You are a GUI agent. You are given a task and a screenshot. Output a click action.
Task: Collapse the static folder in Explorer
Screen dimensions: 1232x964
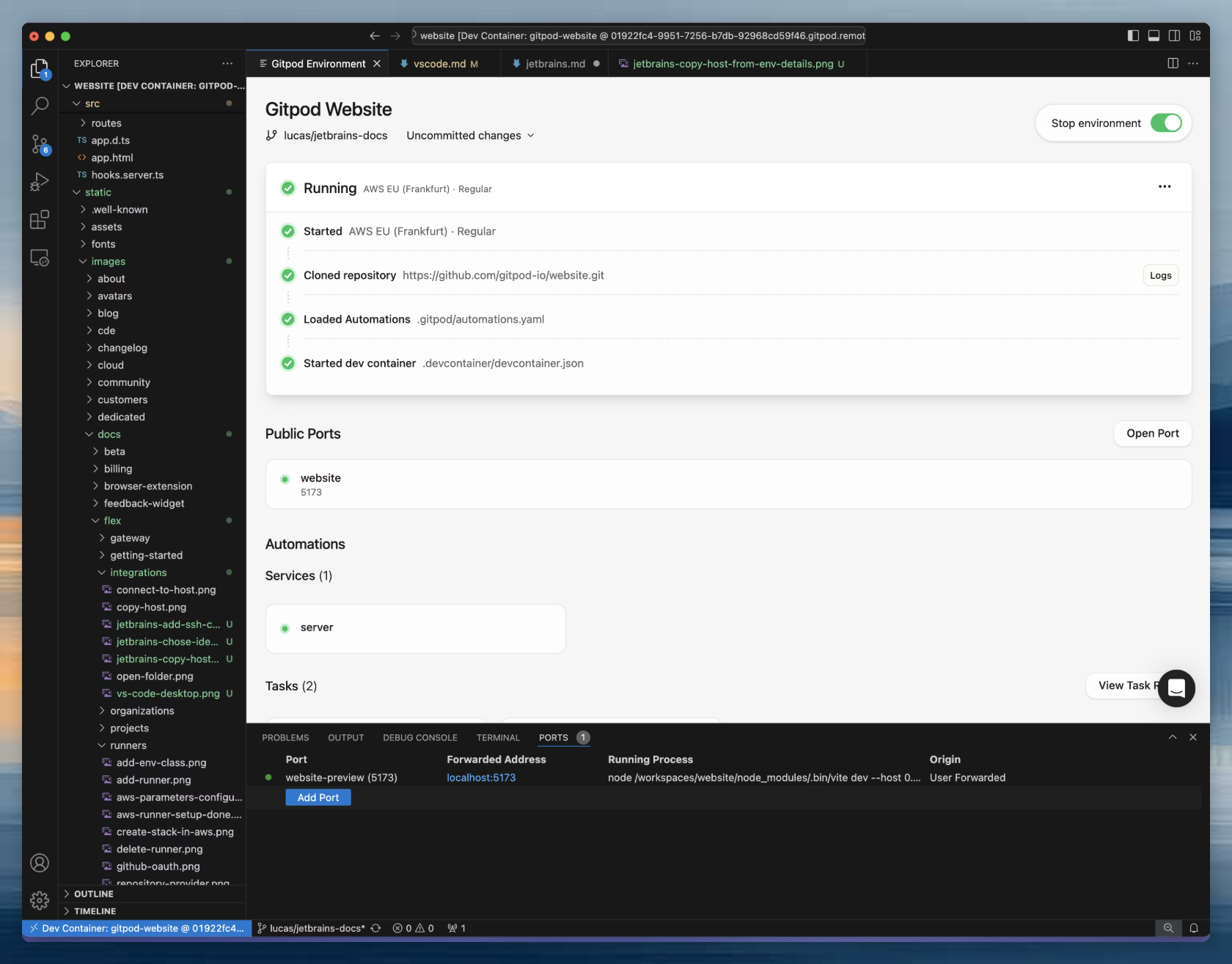(x=96, y=192)
